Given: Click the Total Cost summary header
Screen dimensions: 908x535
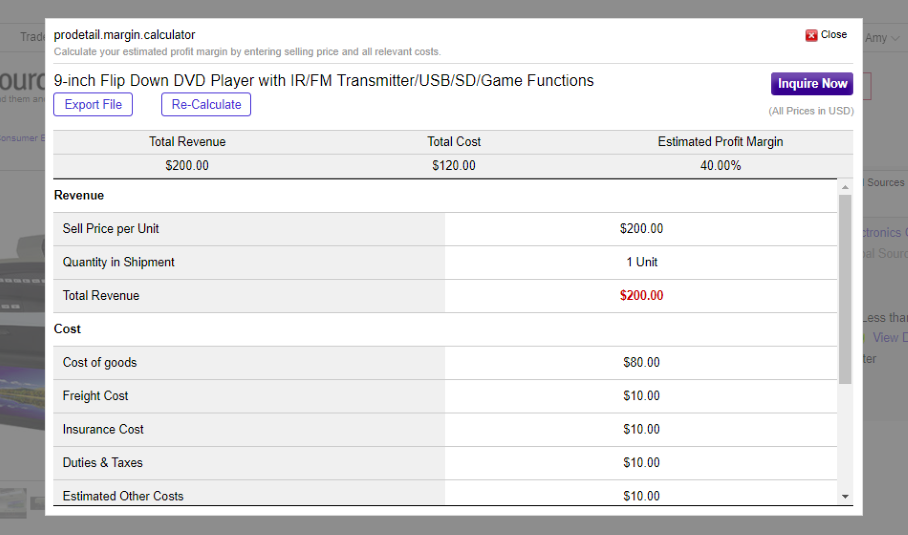Looking at the screenshot, I should point(453,142).
